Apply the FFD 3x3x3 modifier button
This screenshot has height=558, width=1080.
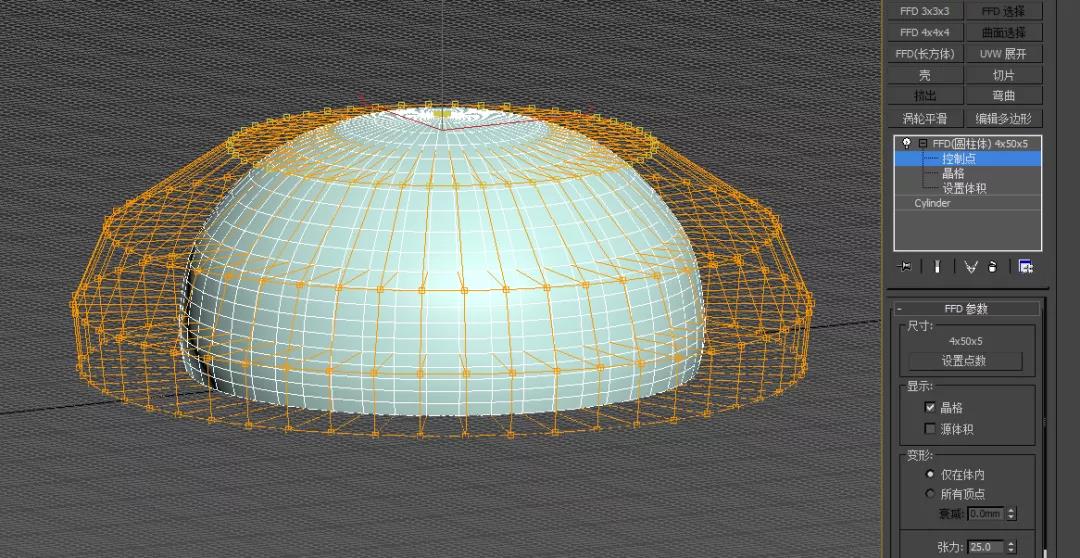pyautogui.click(x=924, y=11)
